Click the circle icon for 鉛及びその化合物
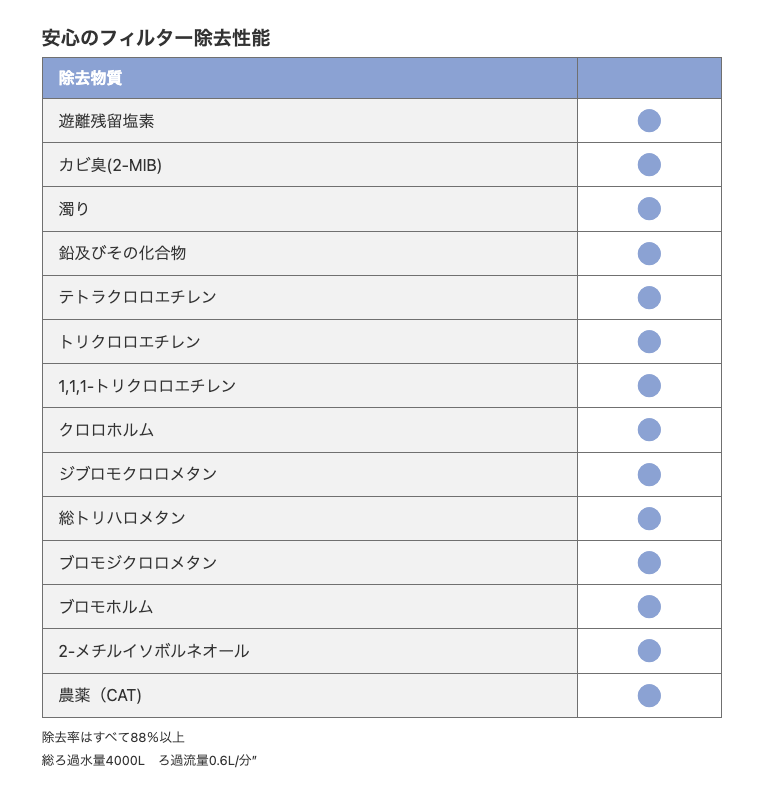The height and width of the screenshot is (791, 775). (x=649, y=253)
